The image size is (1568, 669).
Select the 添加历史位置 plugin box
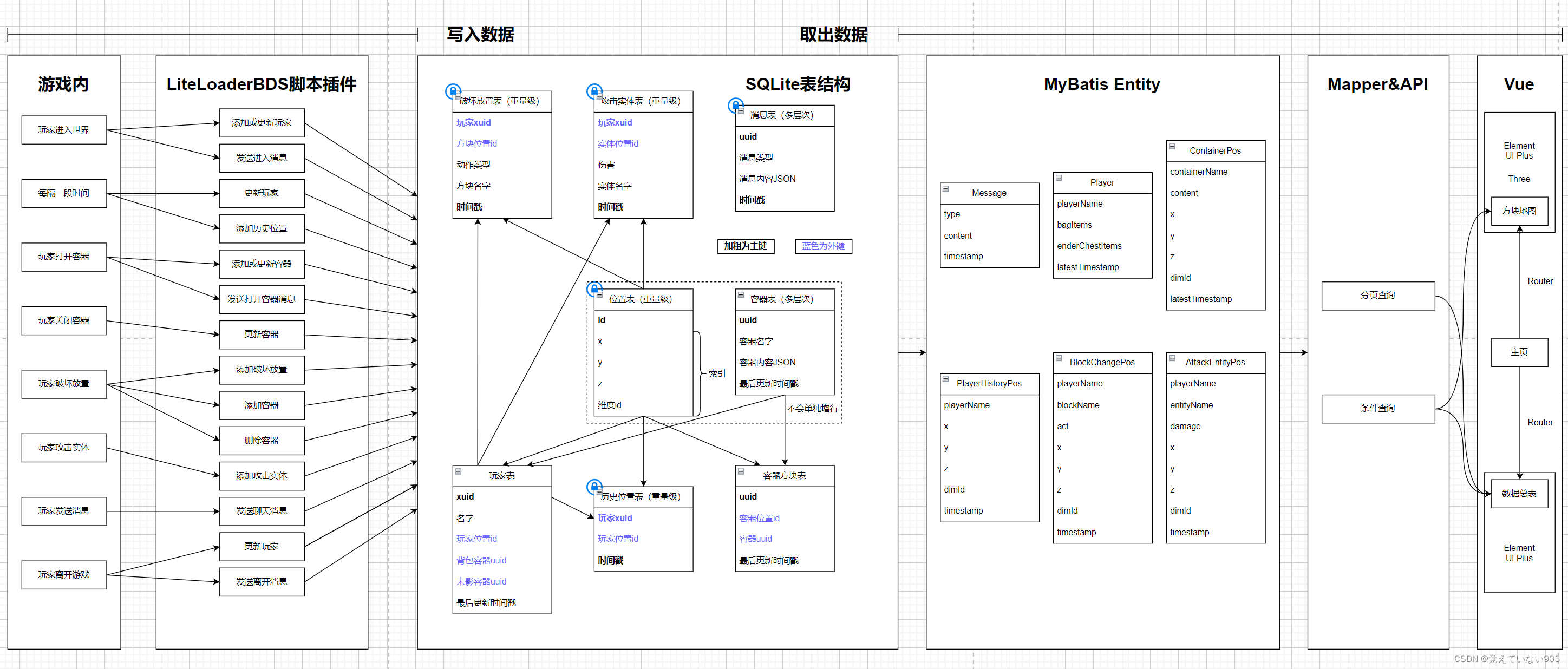262,228
